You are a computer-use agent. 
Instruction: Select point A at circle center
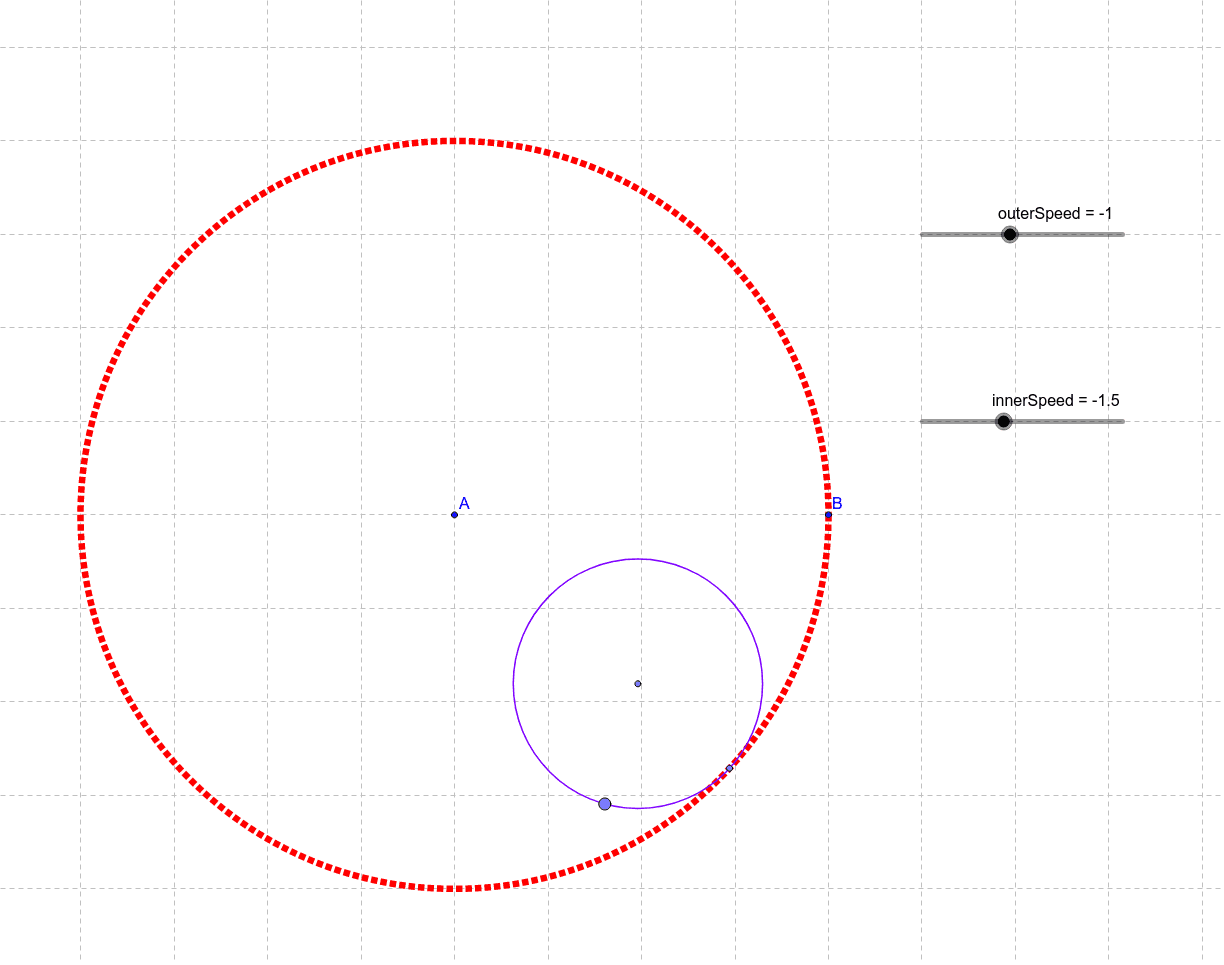454,514
